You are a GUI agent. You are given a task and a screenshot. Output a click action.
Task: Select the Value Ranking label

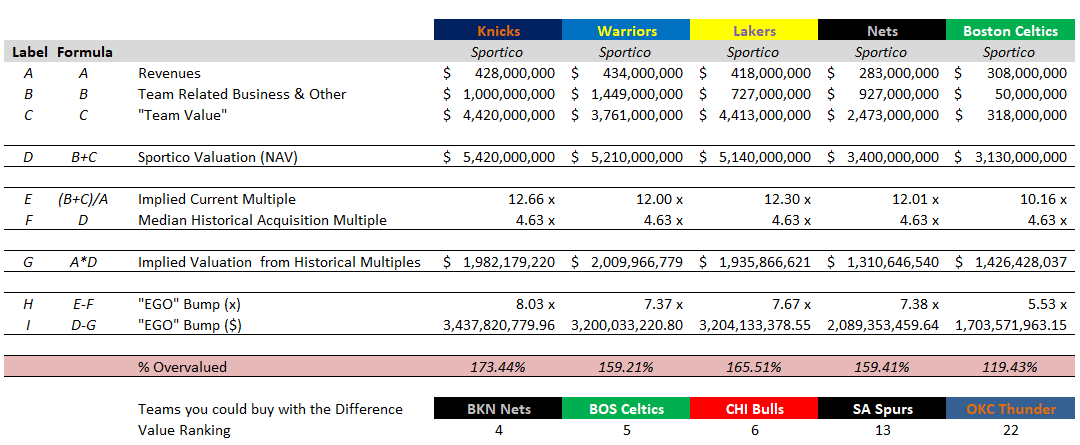pos(184,431)
